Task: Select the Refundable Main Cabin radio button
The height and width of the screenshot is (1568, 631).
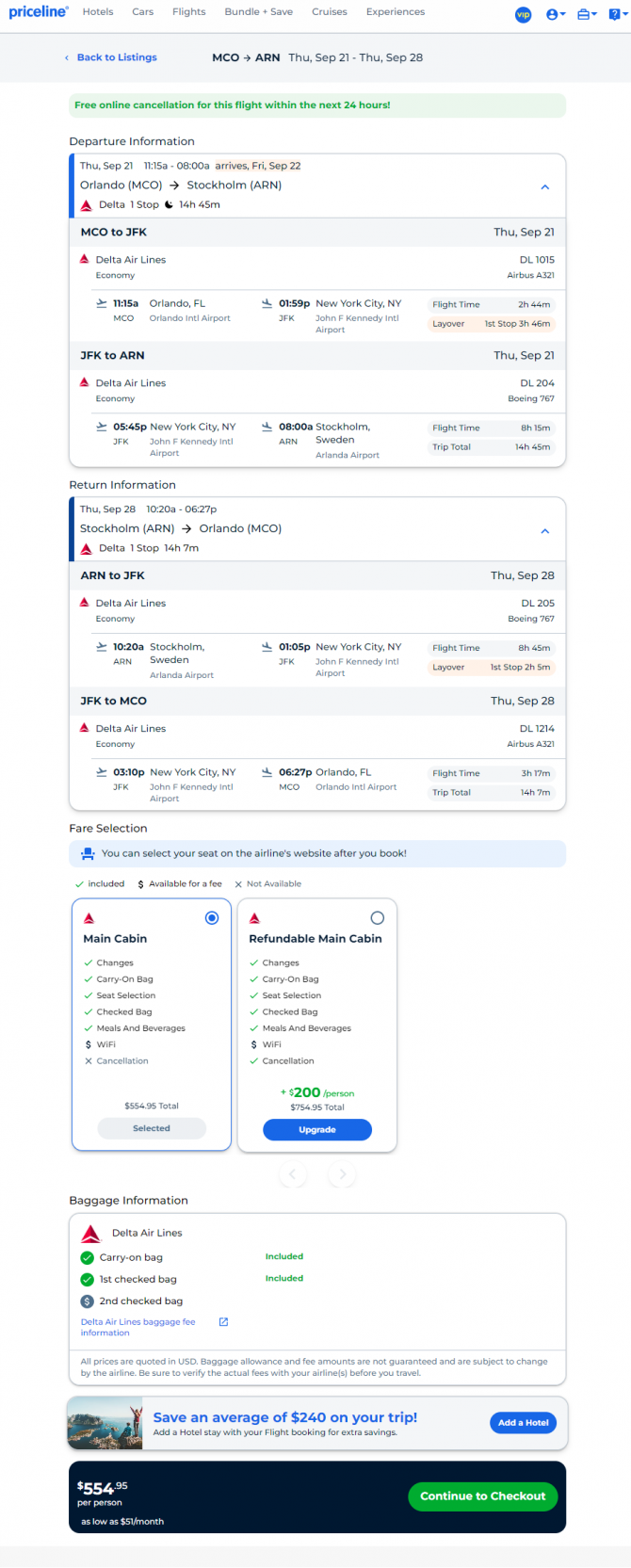Action: point(378,918)
